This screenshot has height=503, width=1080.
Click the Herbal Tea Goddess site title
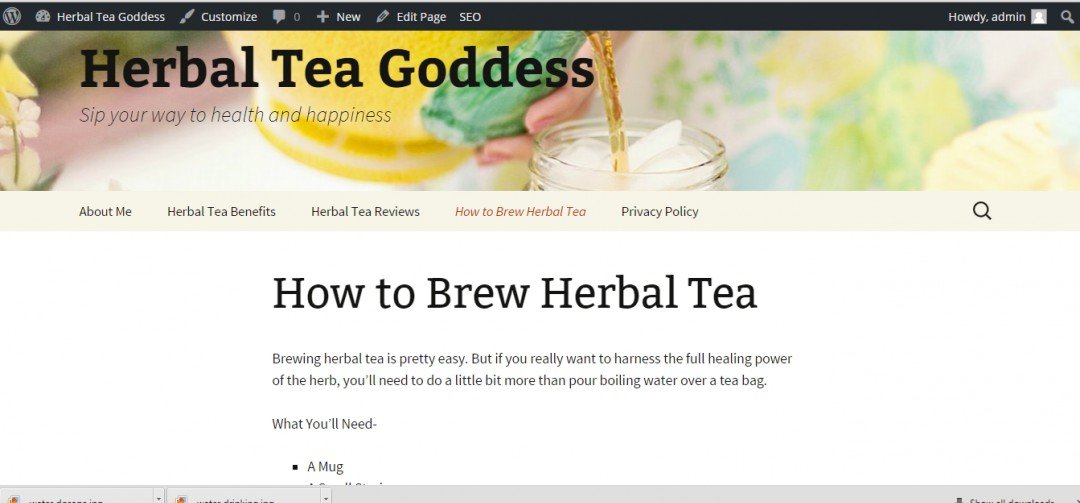[x=337, y=69]
